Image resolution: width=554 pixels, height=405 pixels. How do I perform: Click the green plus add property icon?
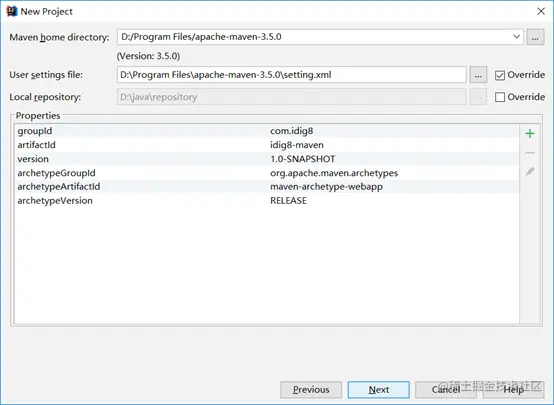(530, 133)
